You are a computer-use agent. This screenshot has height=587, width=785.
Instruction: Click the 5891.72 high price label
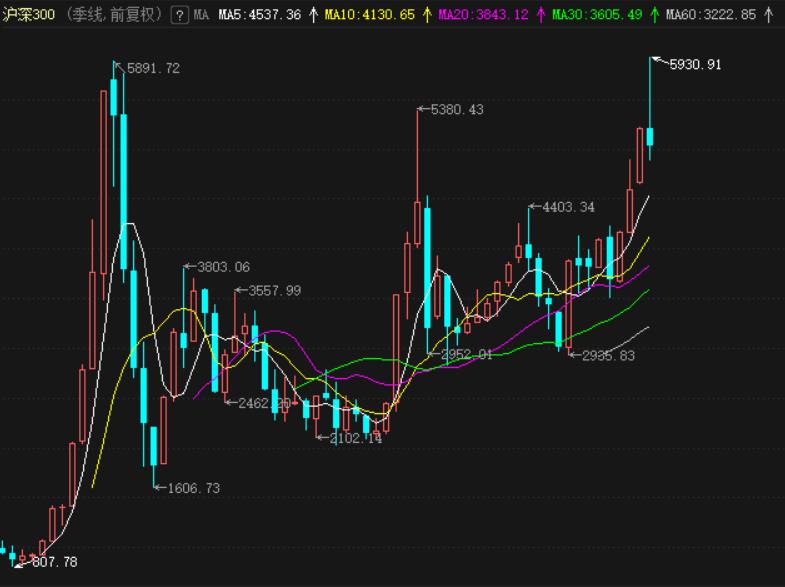153,69
